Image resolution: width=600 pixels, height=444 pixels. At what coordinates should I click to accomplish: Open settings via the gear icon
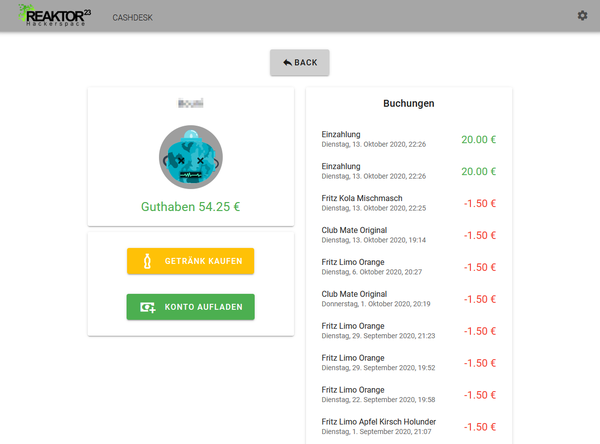point(582,16)
